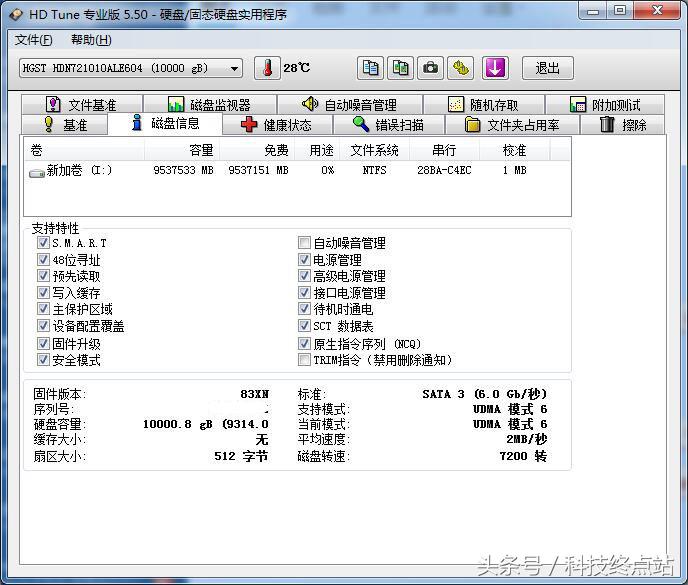
Task: Click the 校准 column header
Action: coord(514,151)
